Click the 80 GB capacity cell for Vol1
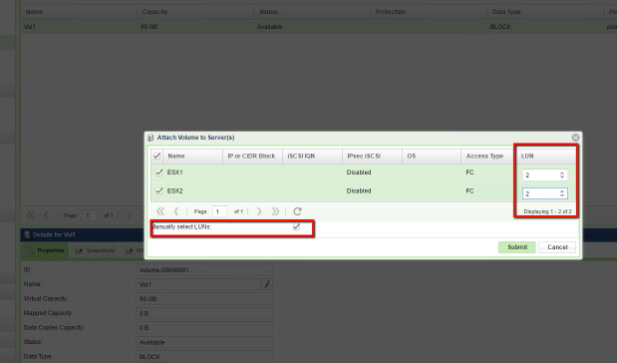This screenshot has height=363, width=617. (149, 27)
